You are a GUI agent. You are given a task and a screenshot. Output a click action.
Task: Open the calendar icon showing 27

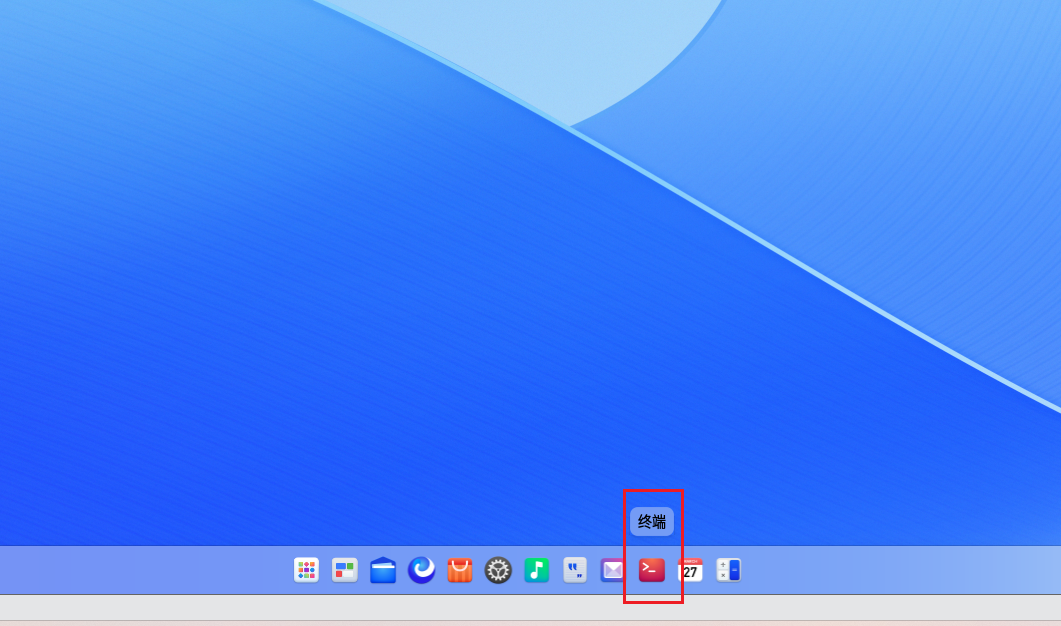(690, 570)
